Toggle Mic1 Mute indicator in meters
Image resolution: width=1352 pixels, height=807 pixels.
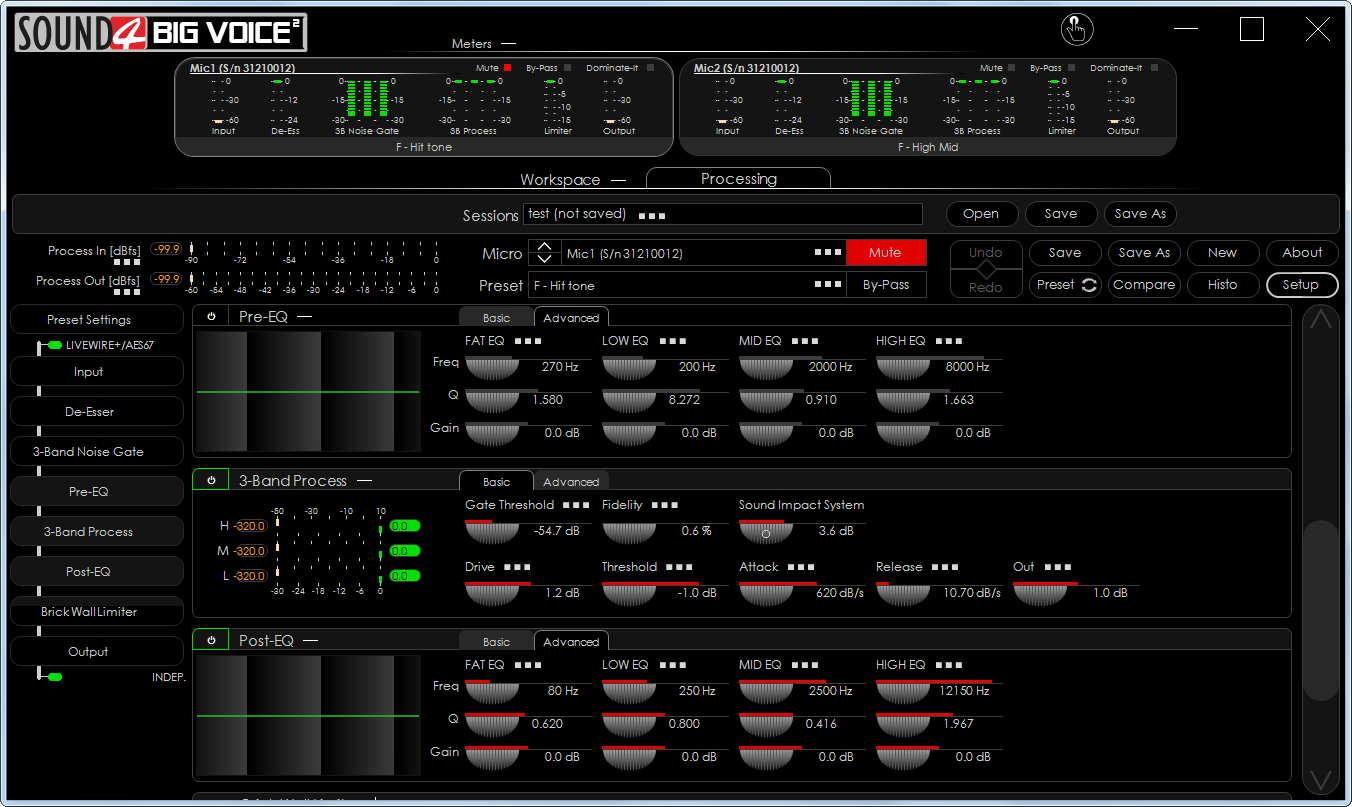pos(507,68)
